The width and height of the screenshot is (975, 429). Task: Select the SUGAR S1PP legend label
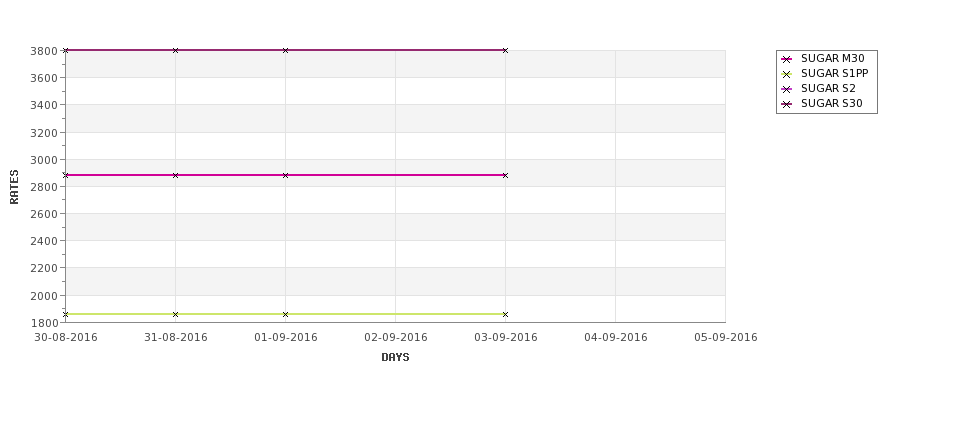click(834, 73)
